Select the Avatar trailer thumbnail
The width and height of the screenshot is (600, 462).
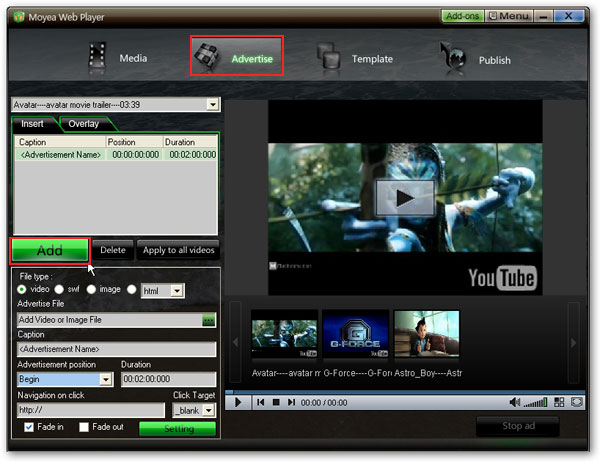[x=284, y=334]
